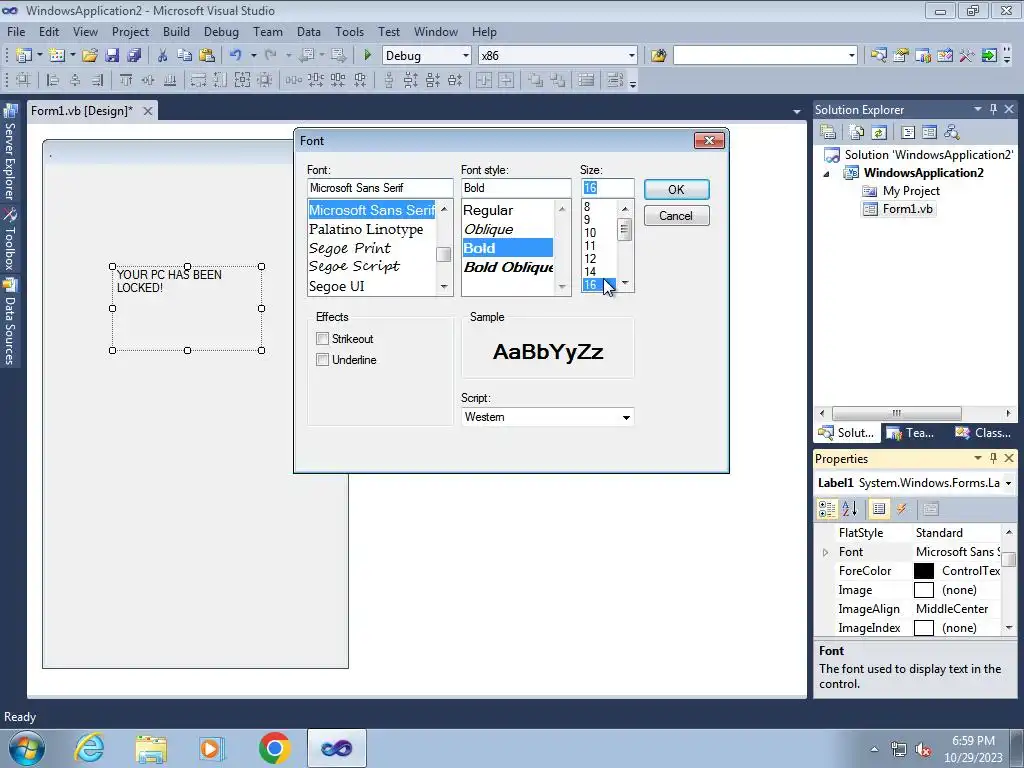
Task: Click the Add New Item toolbar icon
Action: [x=57, y=56]
